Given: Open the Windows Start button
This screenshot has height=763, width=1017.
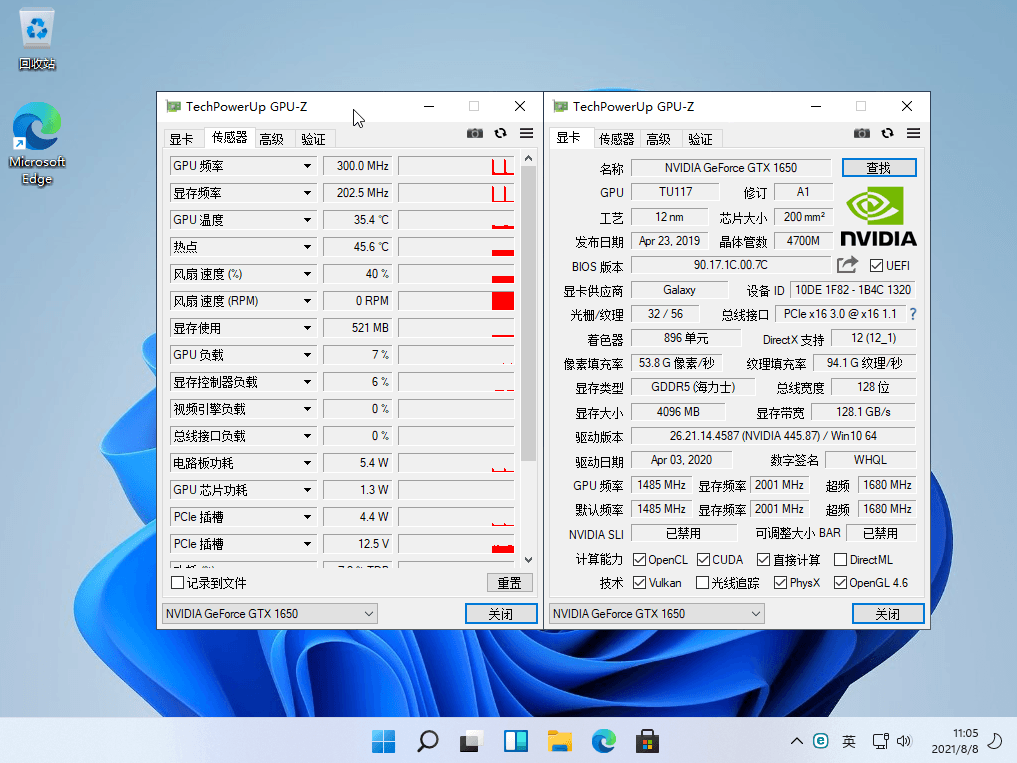Looking at the screenshot, I should 383,741.
